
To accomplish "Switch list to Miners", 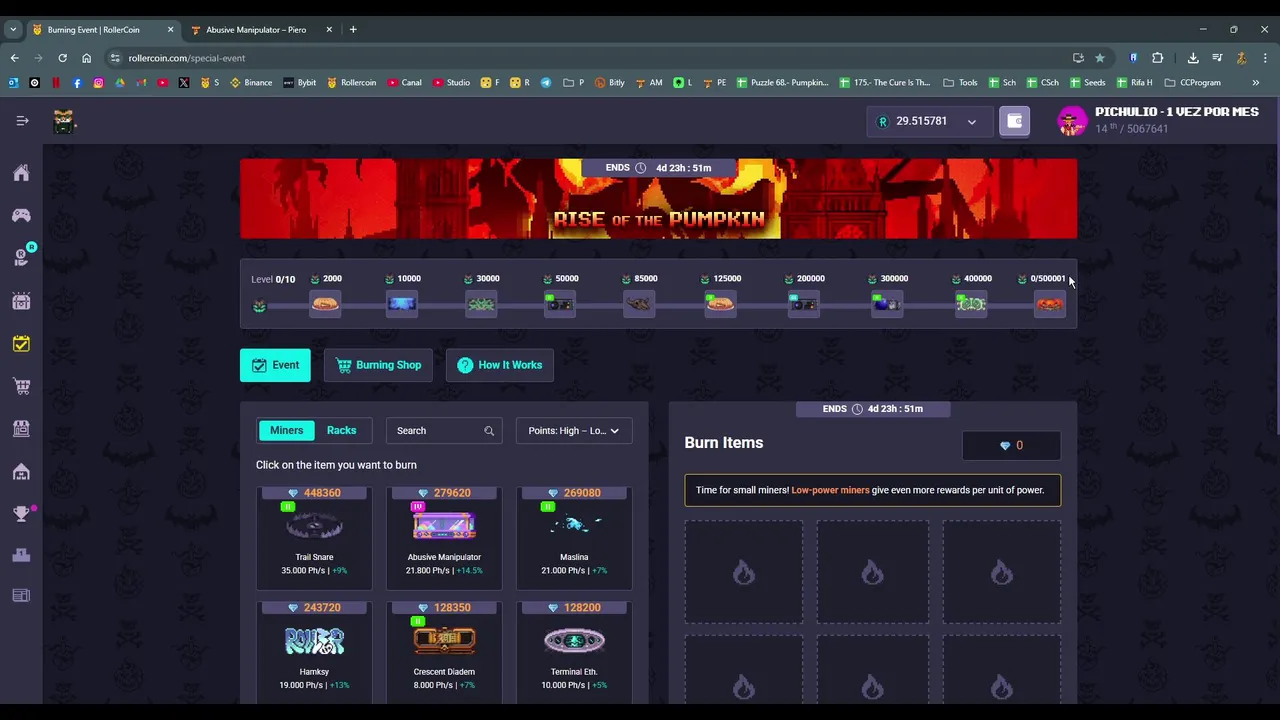I will point(286,430).
